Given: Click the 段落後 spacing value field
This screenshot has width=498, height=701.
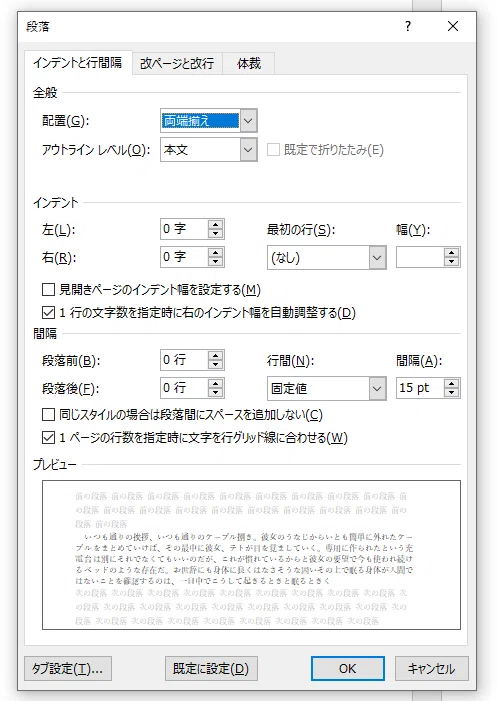Looking at the screenshot, I should [x=184, y=388].
